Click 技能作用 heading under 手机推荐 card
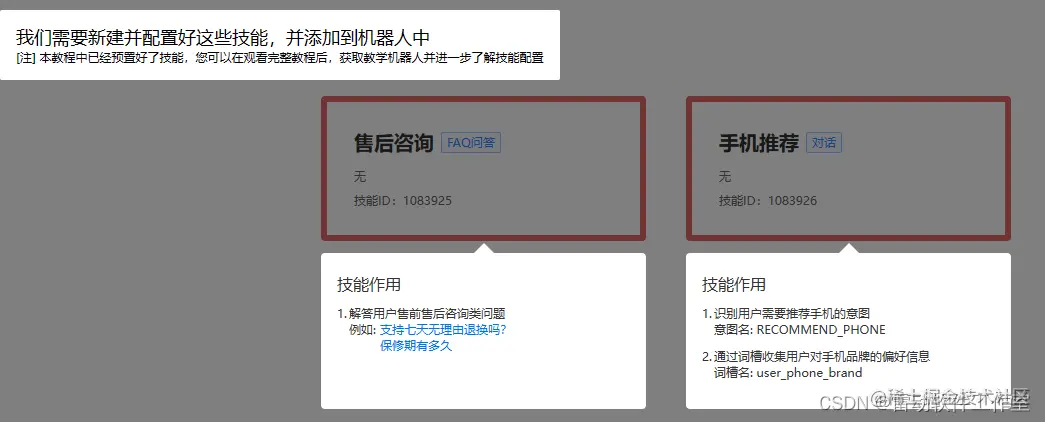 coord(734,285)
